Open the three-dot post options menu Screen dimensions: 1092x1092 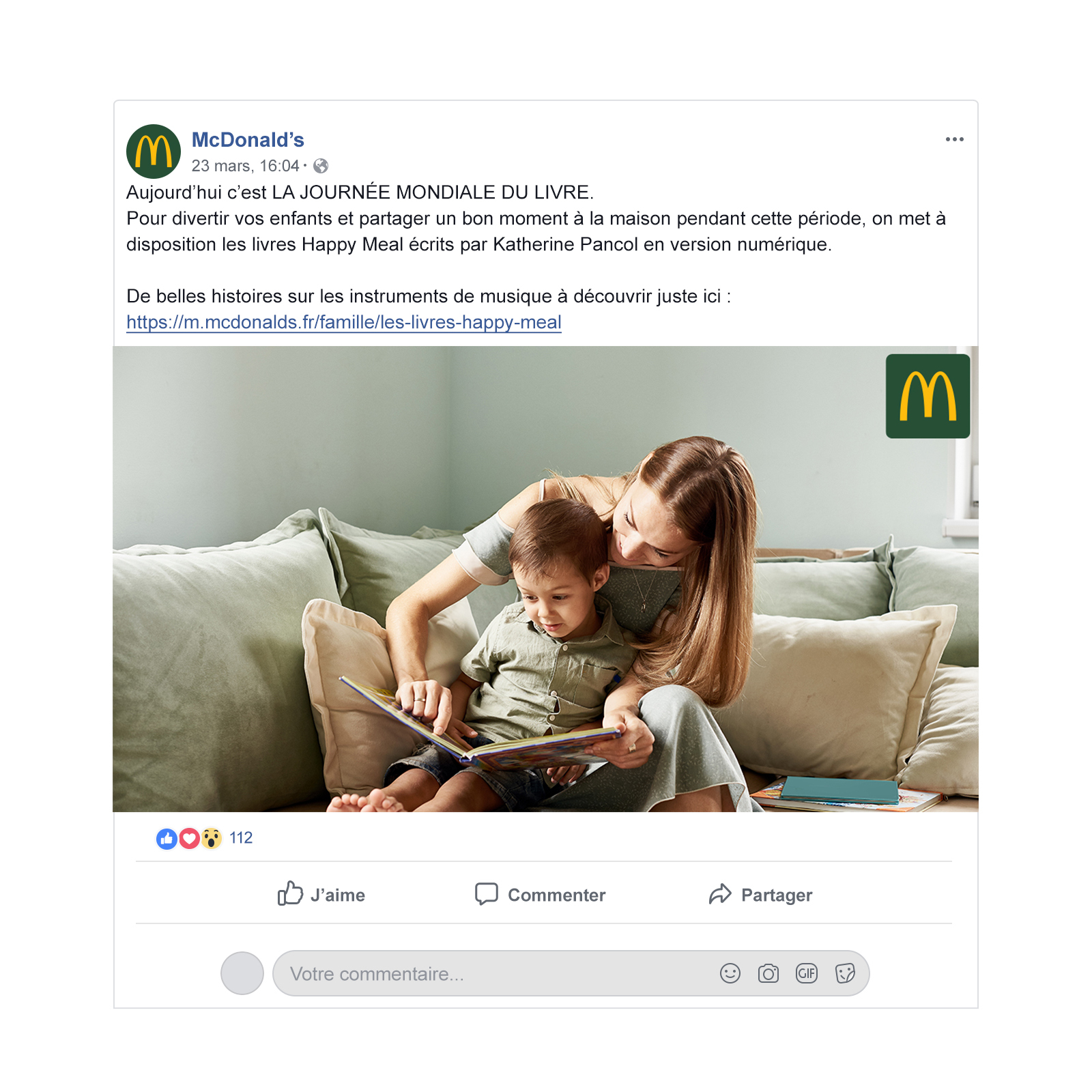[x=954, y=139]
